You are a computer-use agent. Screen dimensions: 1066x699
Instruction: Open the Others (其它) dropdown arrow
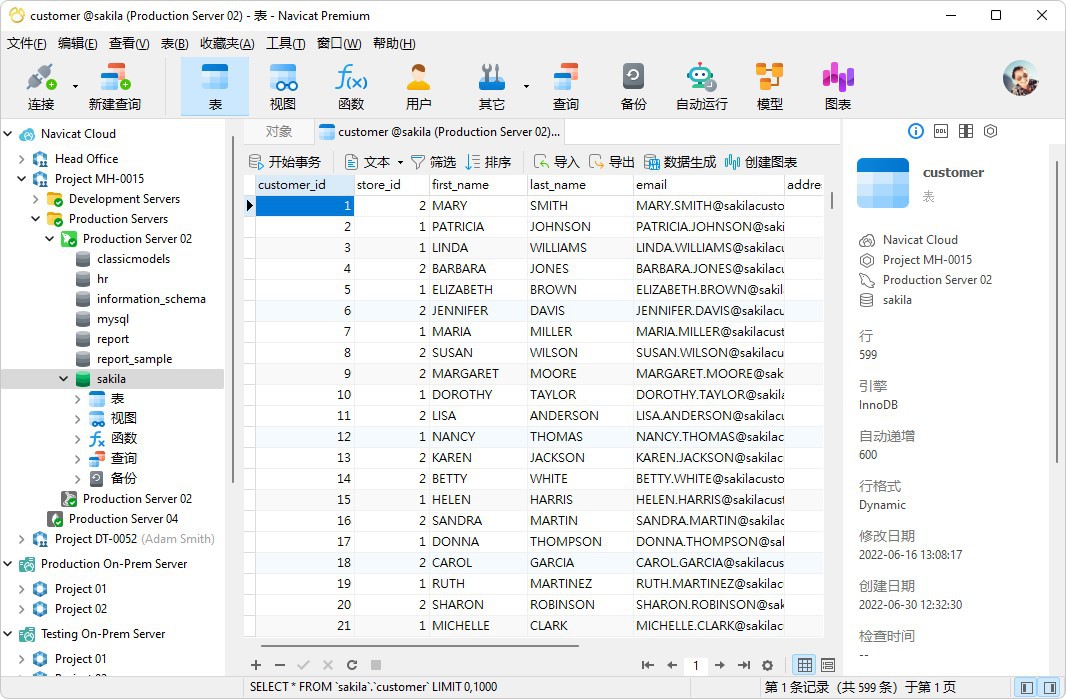coord(526,86)
